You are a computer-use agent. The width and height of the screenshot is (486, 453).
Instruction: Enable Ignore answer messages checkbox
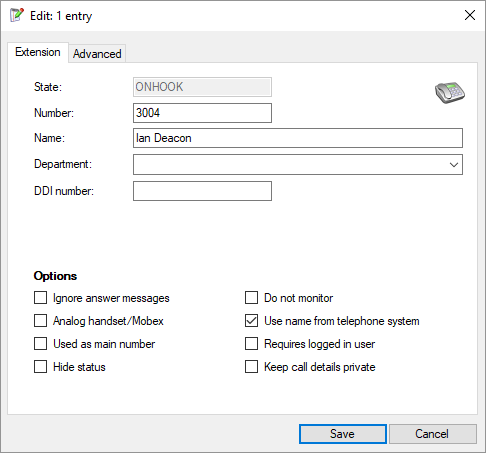(x=40, y=298)
